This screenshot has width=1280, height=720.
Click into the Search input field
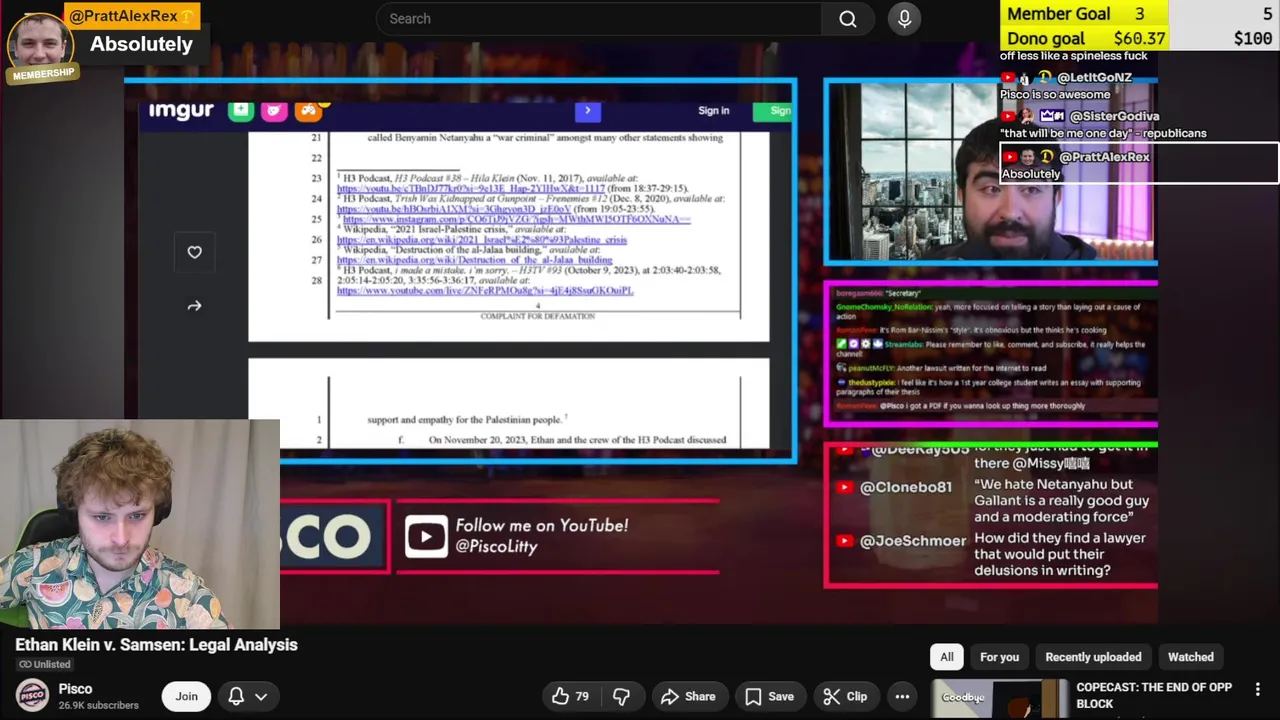click(x=598, y=19)
